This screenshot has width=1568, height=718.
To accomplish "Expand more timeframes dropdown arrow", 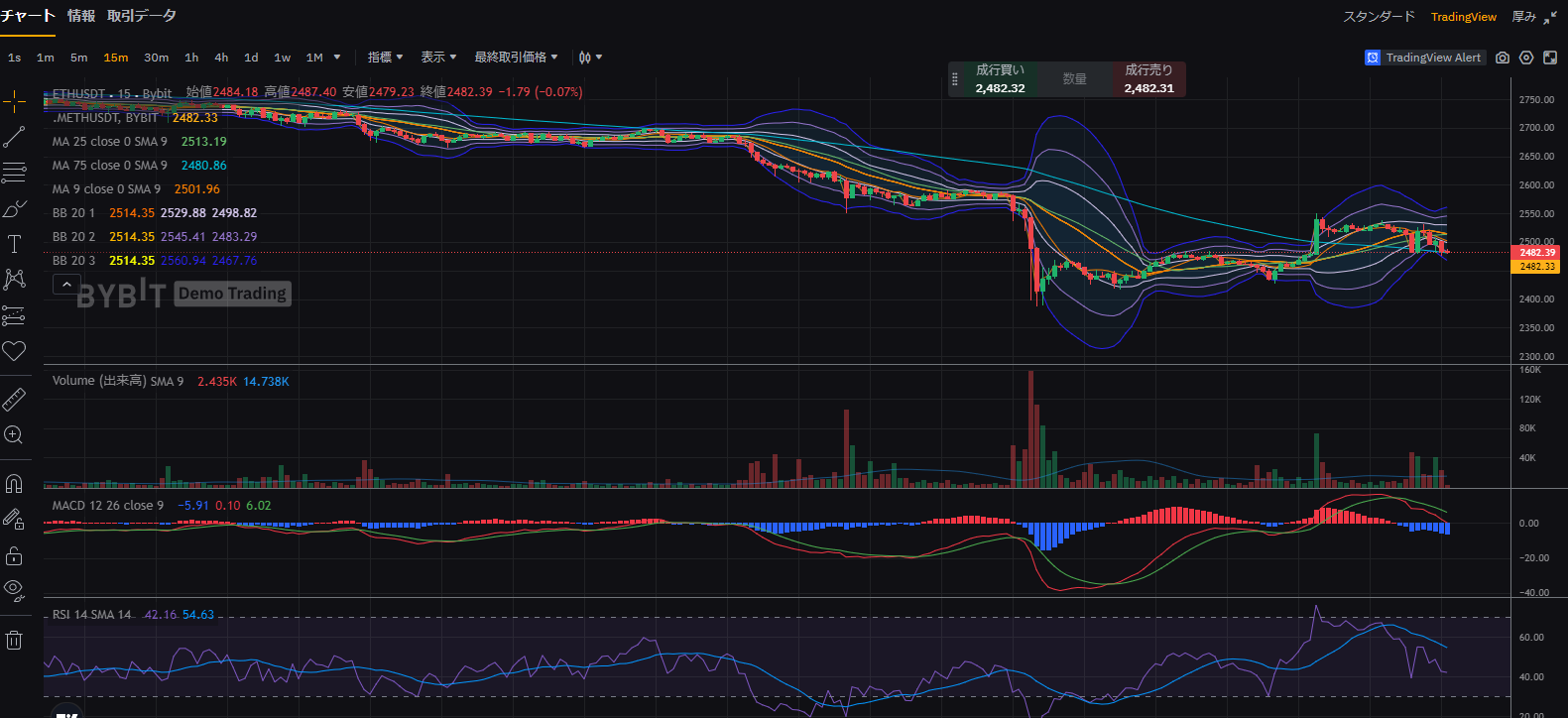I will tap(337, 58).
